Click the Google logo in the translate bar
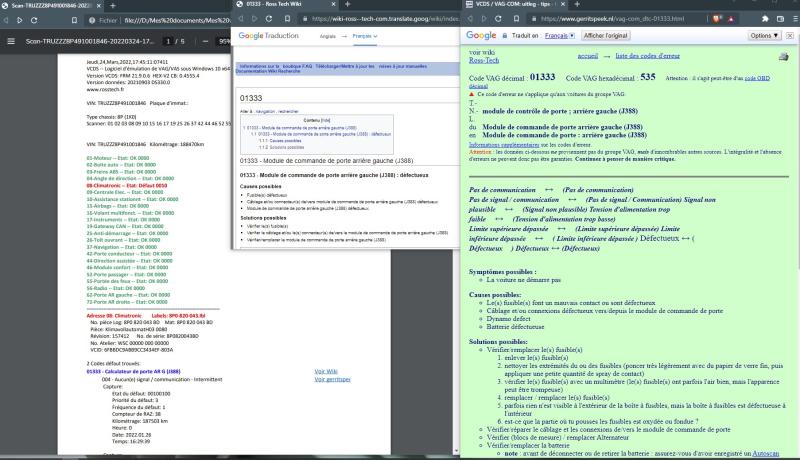The width and height of the screenshot is (800, 460). 481,35
